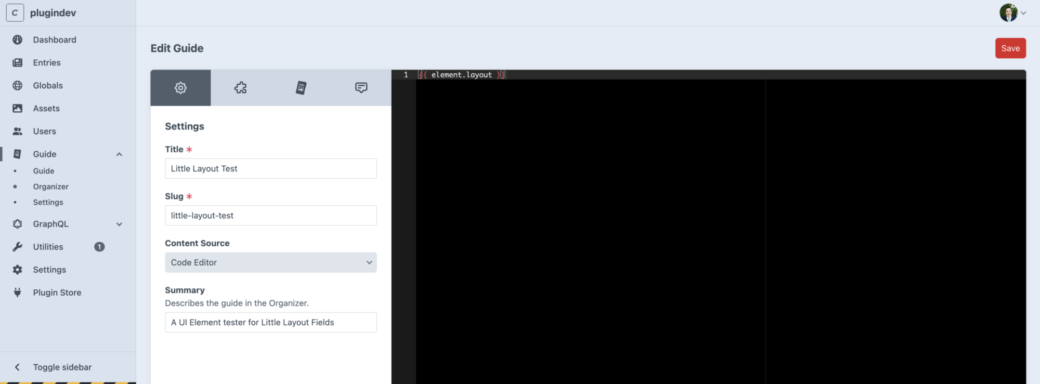Switch to the document snippets tab
Image resolution: width=1040 pixels, height=384 pixels.
[301, 88]
